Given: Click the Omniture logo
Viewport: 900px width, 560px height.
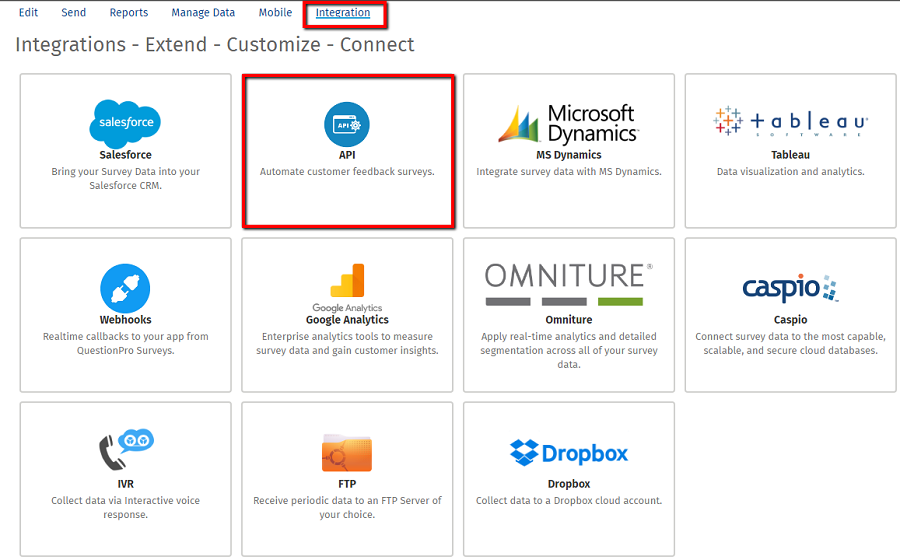Looking at the screenshot, I should click(x=569, y=285).
